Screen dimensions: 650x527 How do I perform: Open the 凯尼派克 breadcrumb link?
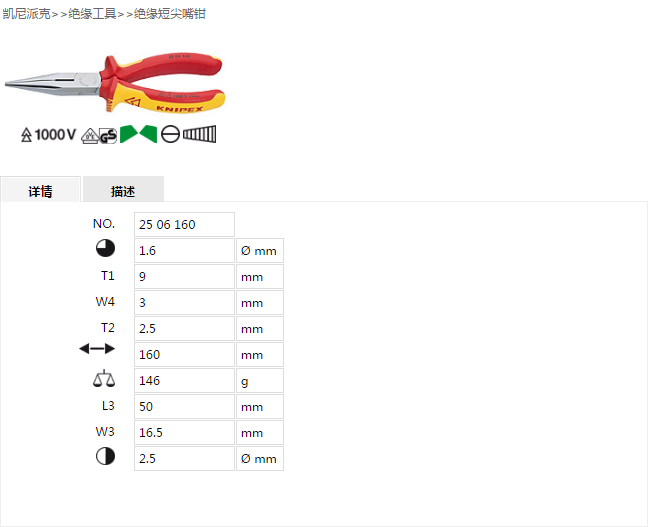pos(27,14)
